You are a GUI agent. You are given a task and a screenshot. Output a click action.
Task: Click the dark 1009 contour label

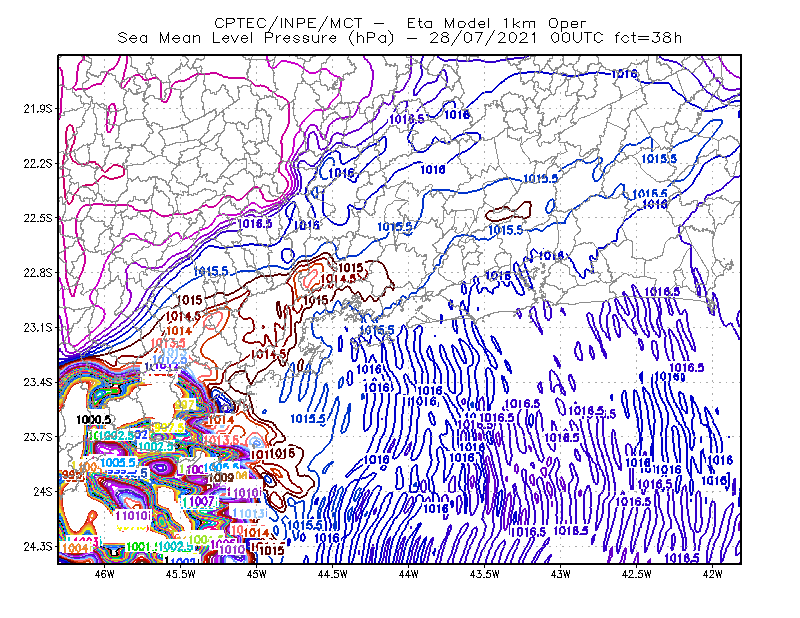coord(221,478)
